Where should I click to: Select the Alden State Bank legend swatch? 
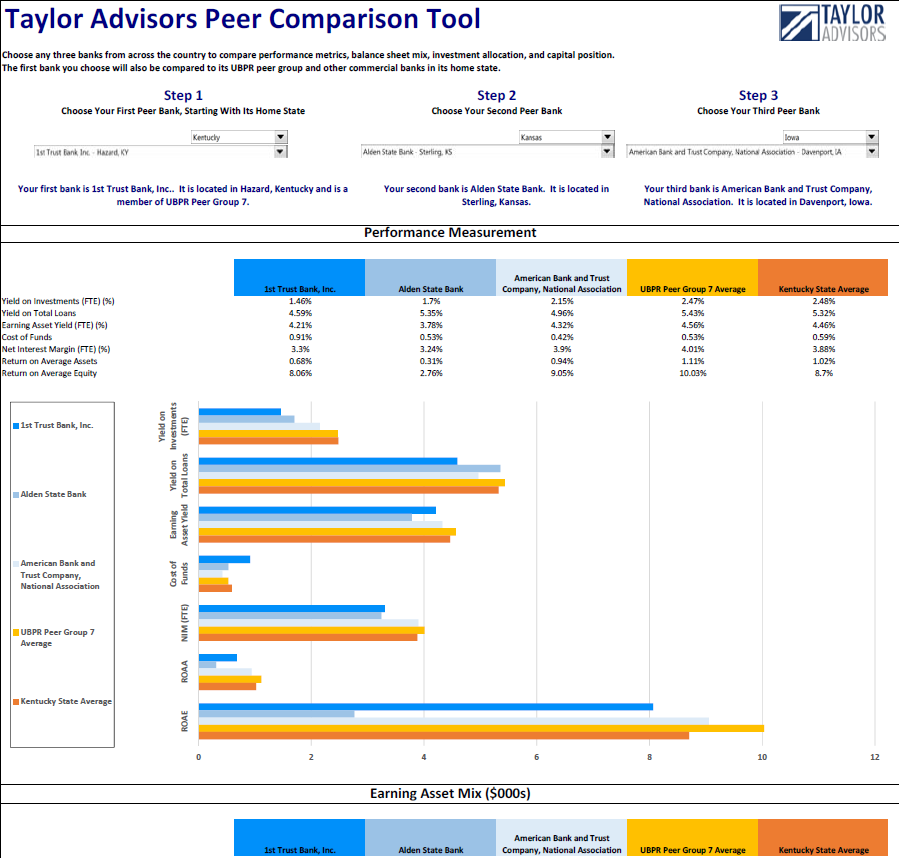[x=14, y=493]
